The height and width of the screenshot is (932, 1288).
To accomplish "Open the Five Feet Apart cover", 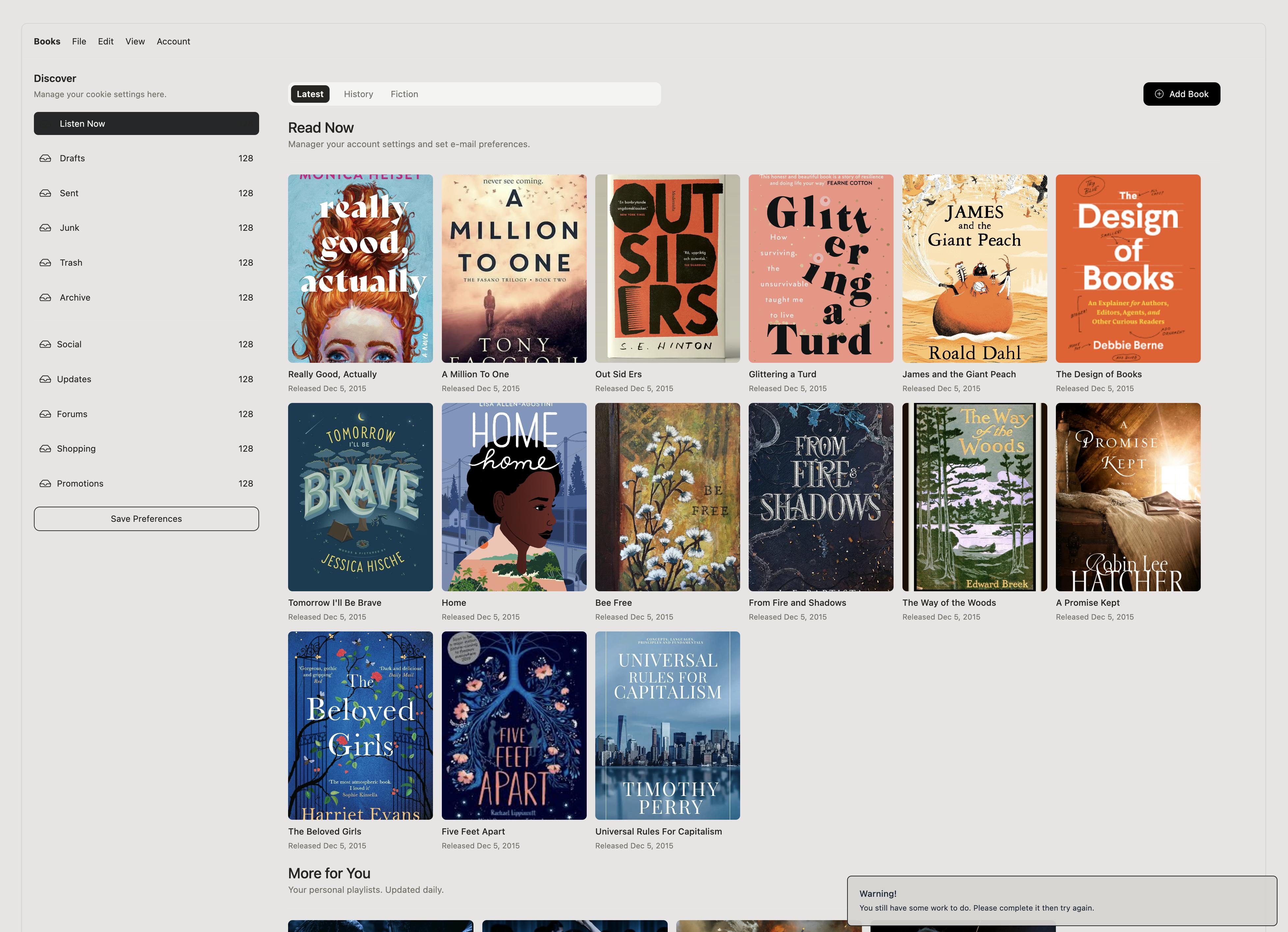I will click(513, 725).
